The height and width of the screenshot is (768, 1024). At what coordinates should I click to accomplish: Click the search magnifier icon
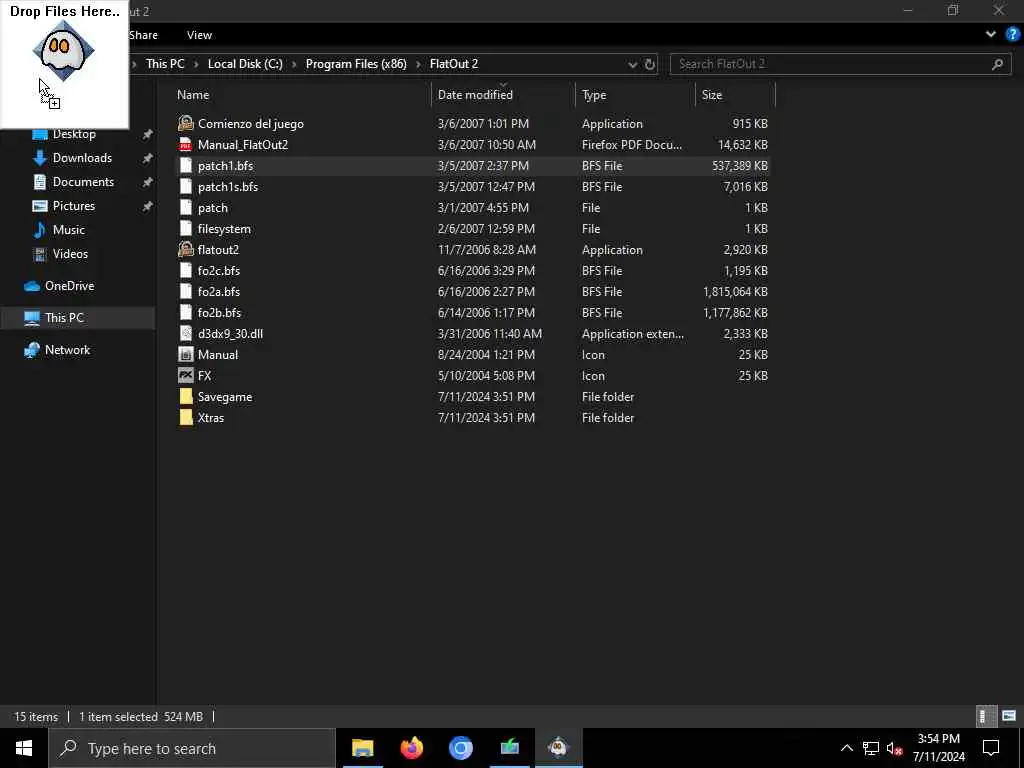[997, 64]
